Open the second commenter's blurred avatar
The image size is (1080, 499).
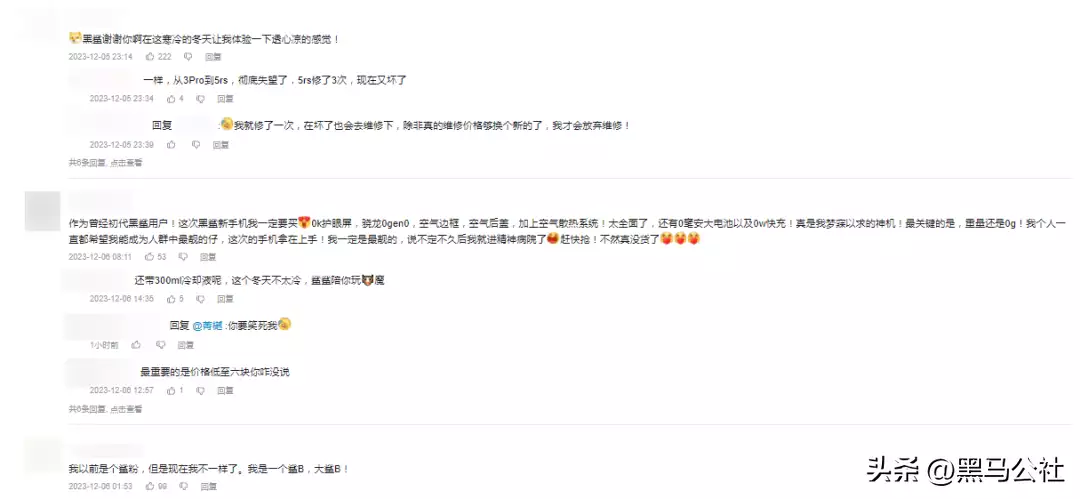point(42,210)
